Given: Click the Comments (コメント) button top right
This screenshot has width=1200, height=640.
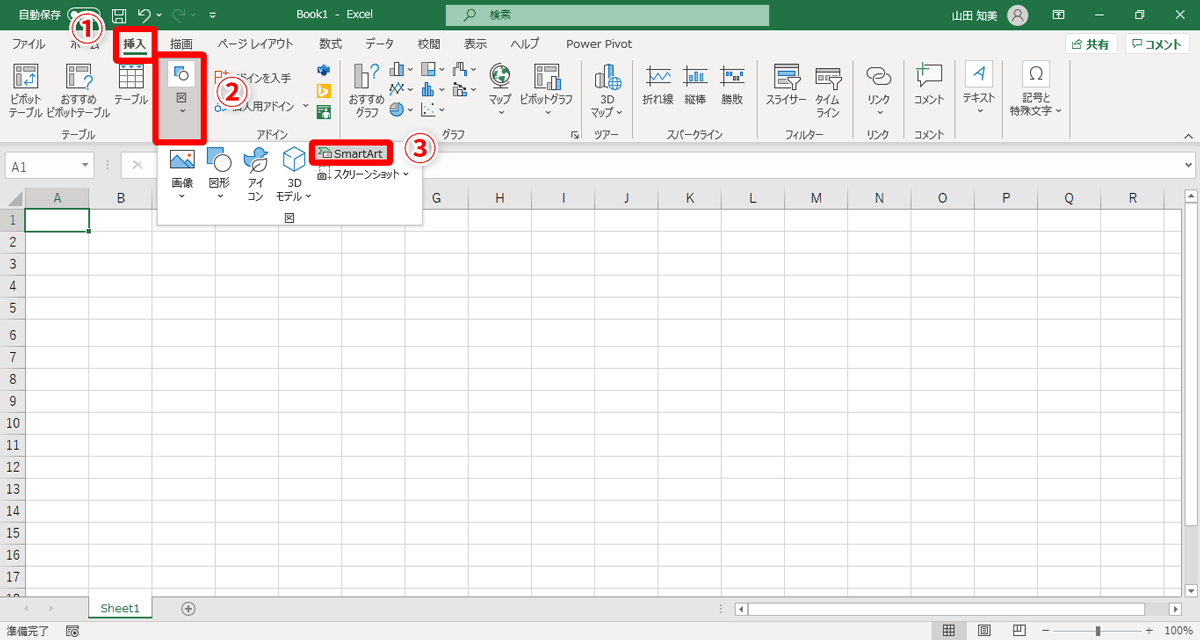Looking at the screenshot, I should [x=1157, y=44].
